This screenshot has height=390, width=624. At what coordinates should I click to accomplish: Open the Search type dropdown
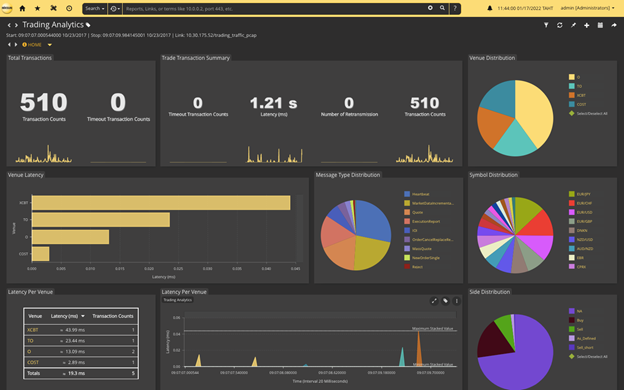click(x=95, y=8)
